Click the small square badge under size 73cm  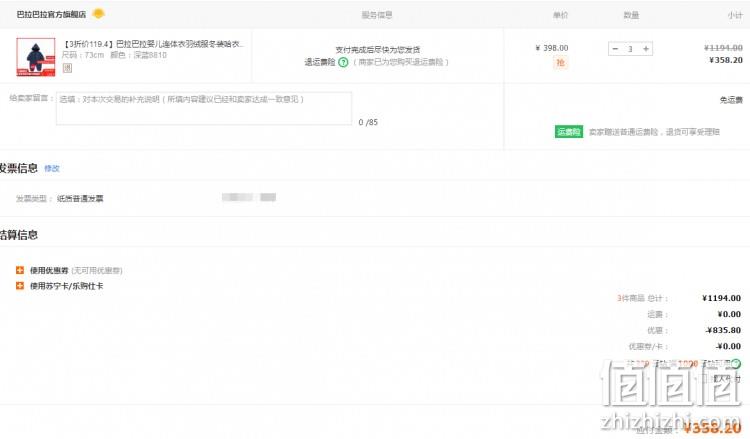click(x=67, y=68)
